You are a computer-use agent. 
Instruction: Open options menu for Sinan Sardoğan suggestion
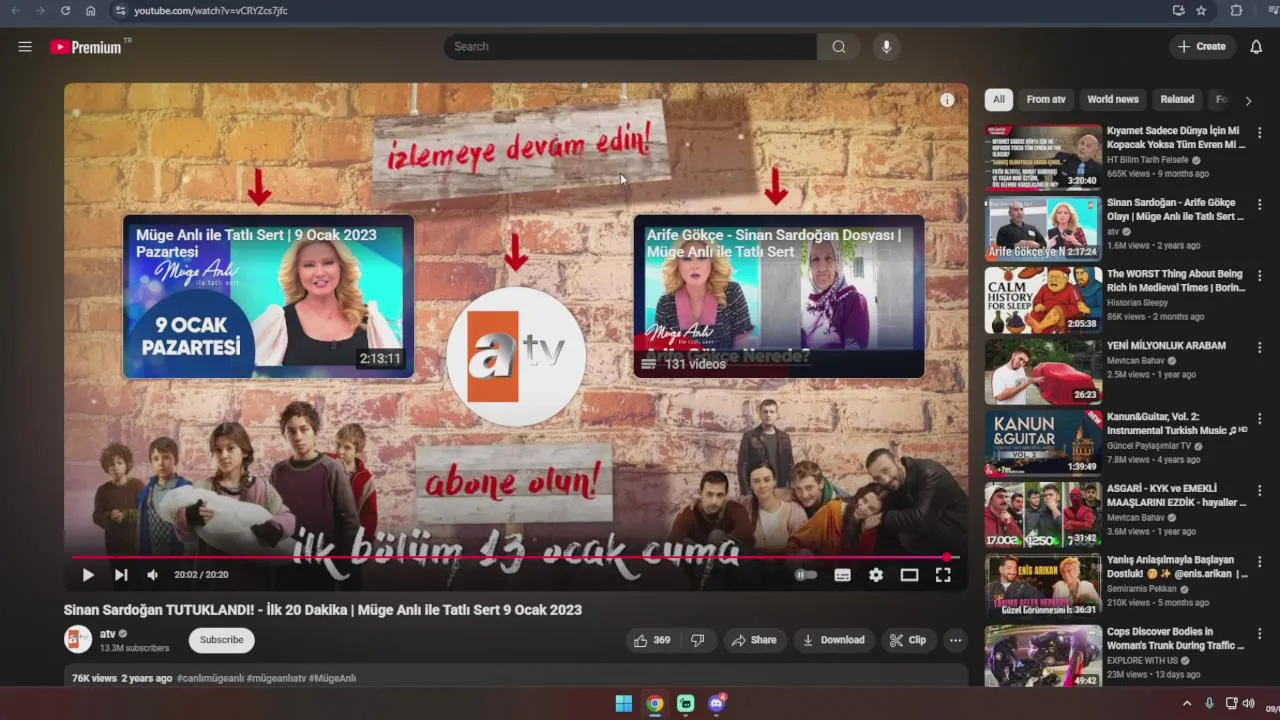[x=1260, y=205]
